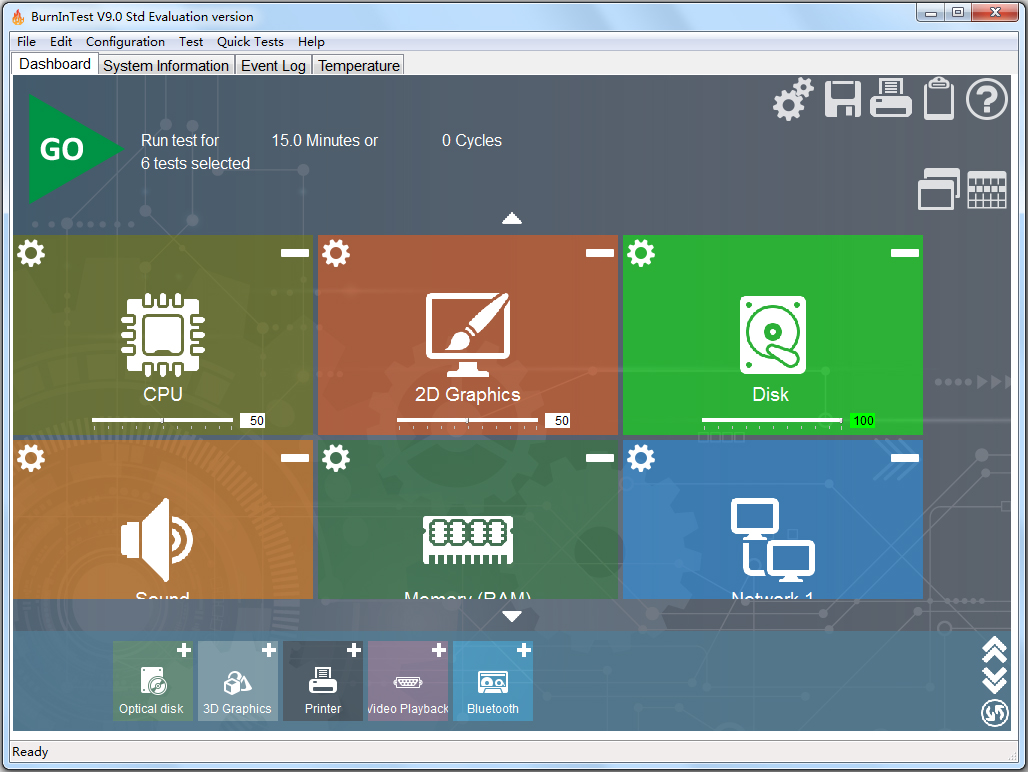
Task: Click the Disk duty cycle value 100
Action: click(862, 421)
